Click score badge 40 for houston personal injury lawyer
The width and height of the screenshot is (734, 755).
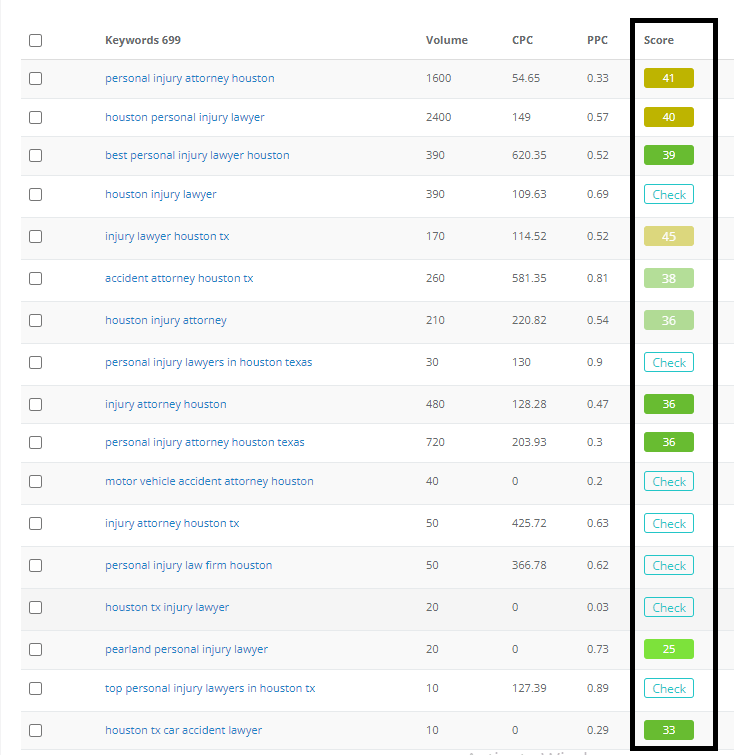pyautogui.click(x=668, y=117)
